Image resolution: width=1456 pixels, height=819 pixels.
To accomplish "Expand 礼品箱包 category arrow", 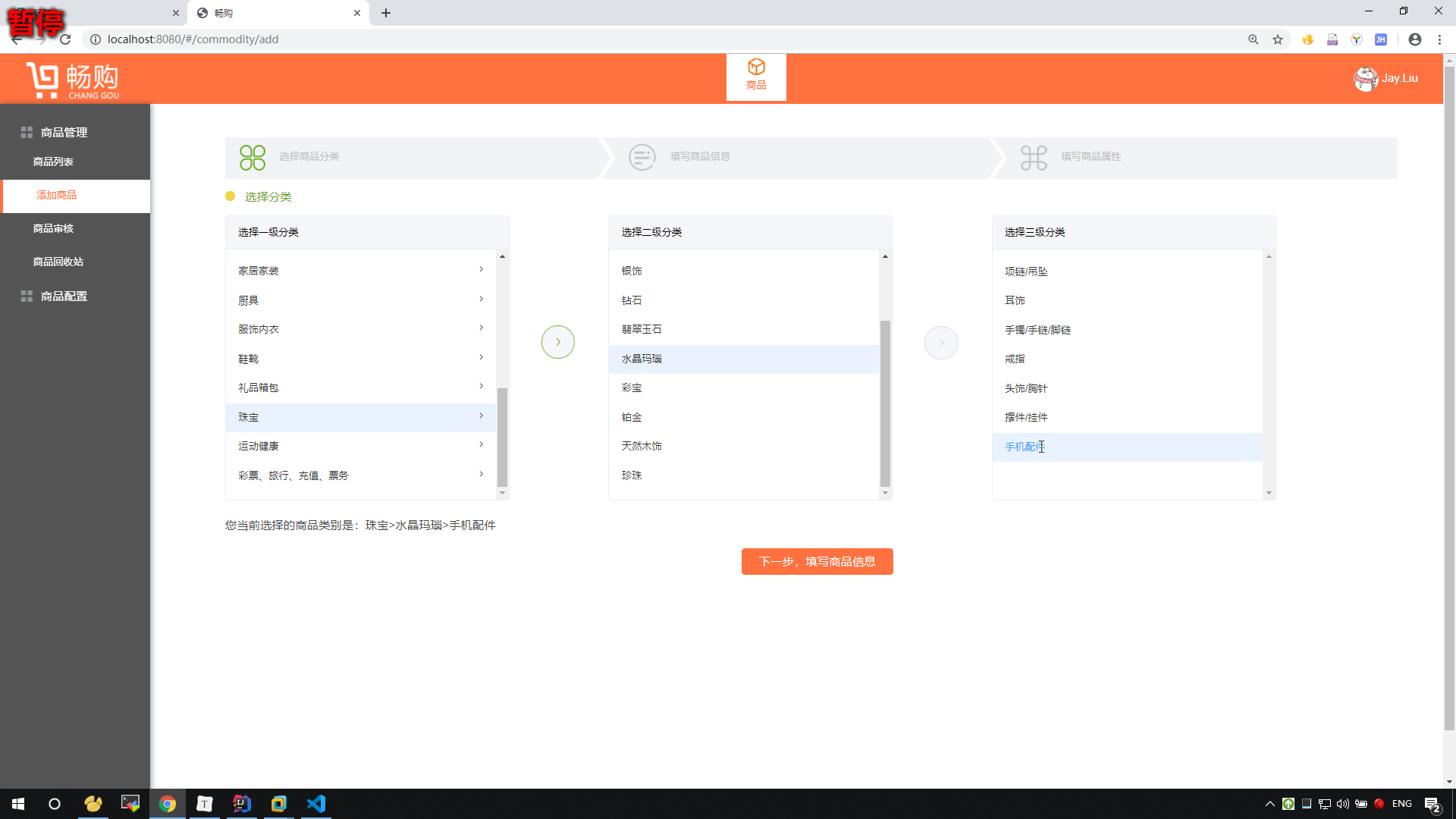I will (482, 386).
